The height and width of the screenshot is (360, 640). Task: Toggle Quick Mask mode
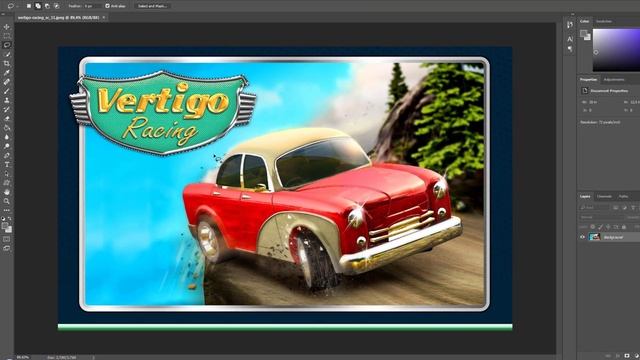click(x=7, y=239)
